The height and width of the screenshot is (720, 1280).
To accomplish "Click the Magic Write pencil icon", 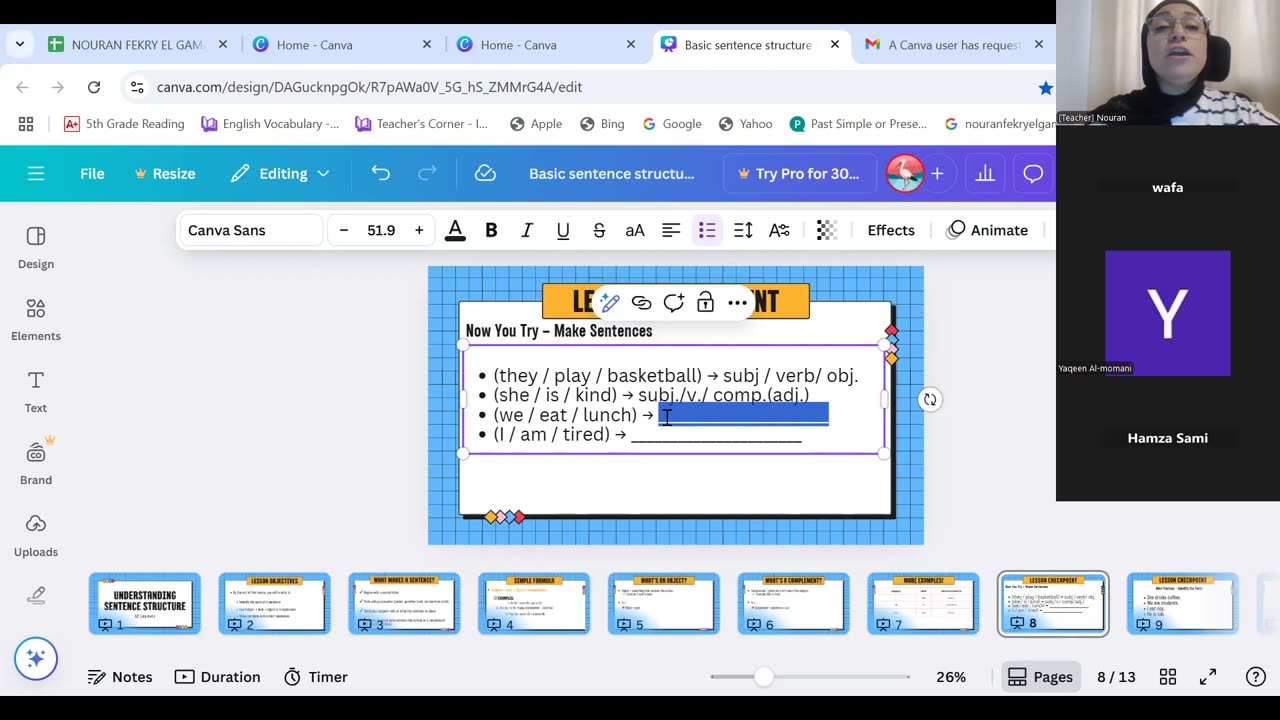I will point(609,302).
